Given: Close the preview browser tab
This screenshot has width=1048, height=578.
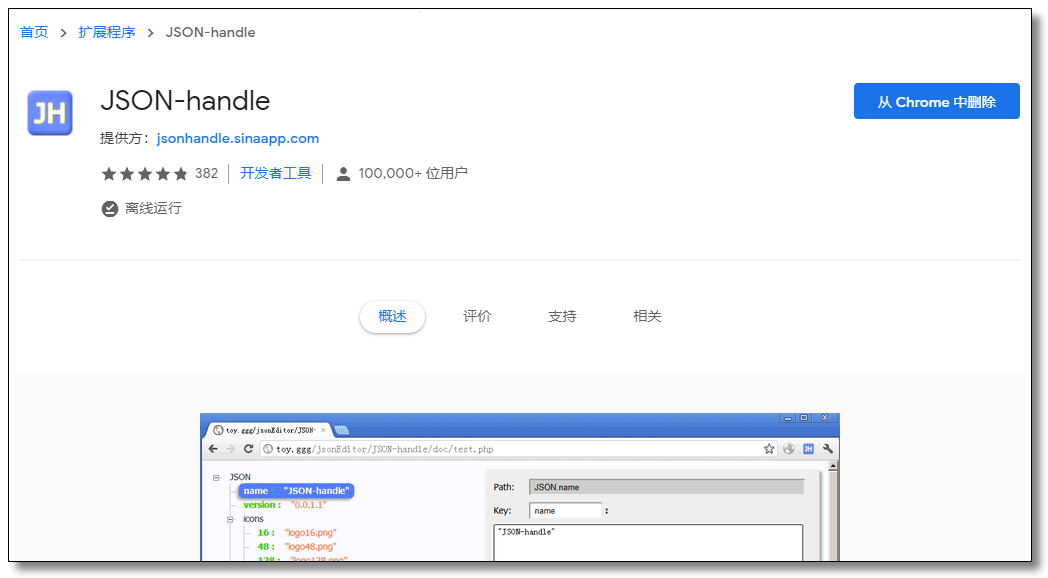Looking at the screenshot, I should pos(323,430).
